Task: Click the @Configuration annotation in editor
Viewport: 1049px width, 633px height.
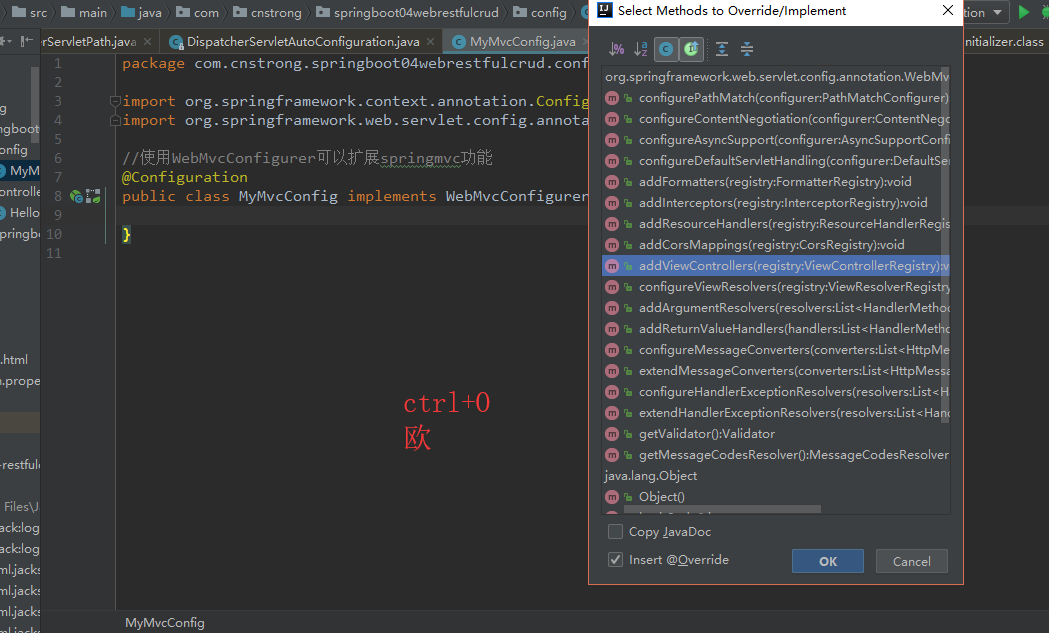Action: point(185,177)
